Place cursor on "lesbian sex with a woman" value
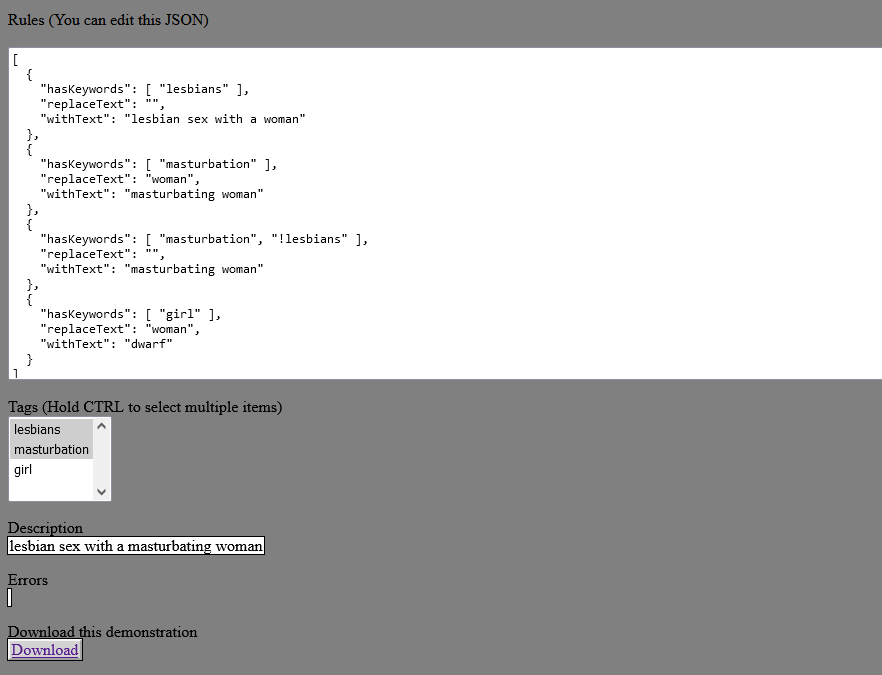The image size is (882, 675). click(215, 119)
